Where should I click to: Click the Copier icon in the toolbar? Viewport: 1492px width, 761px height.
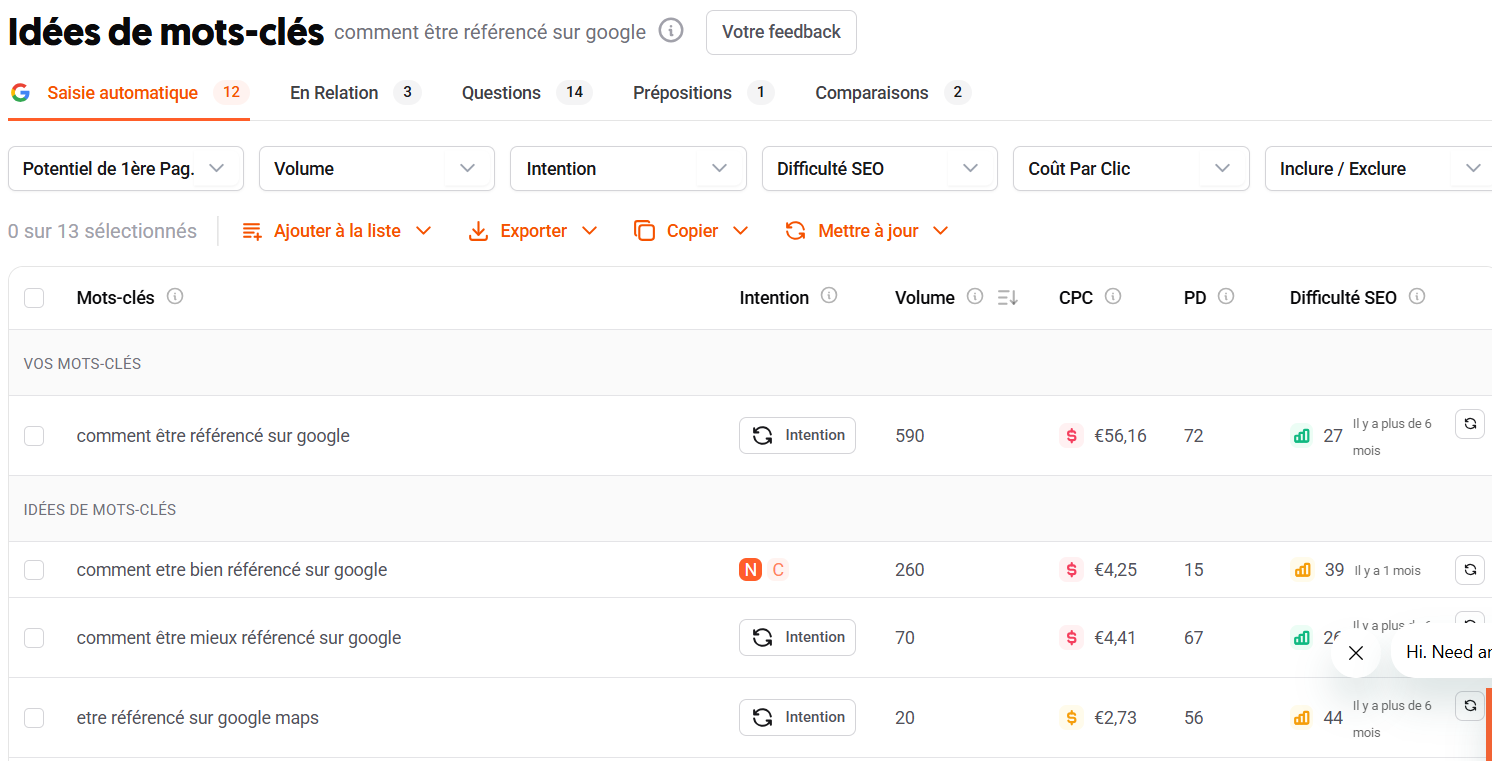(645, 230)
